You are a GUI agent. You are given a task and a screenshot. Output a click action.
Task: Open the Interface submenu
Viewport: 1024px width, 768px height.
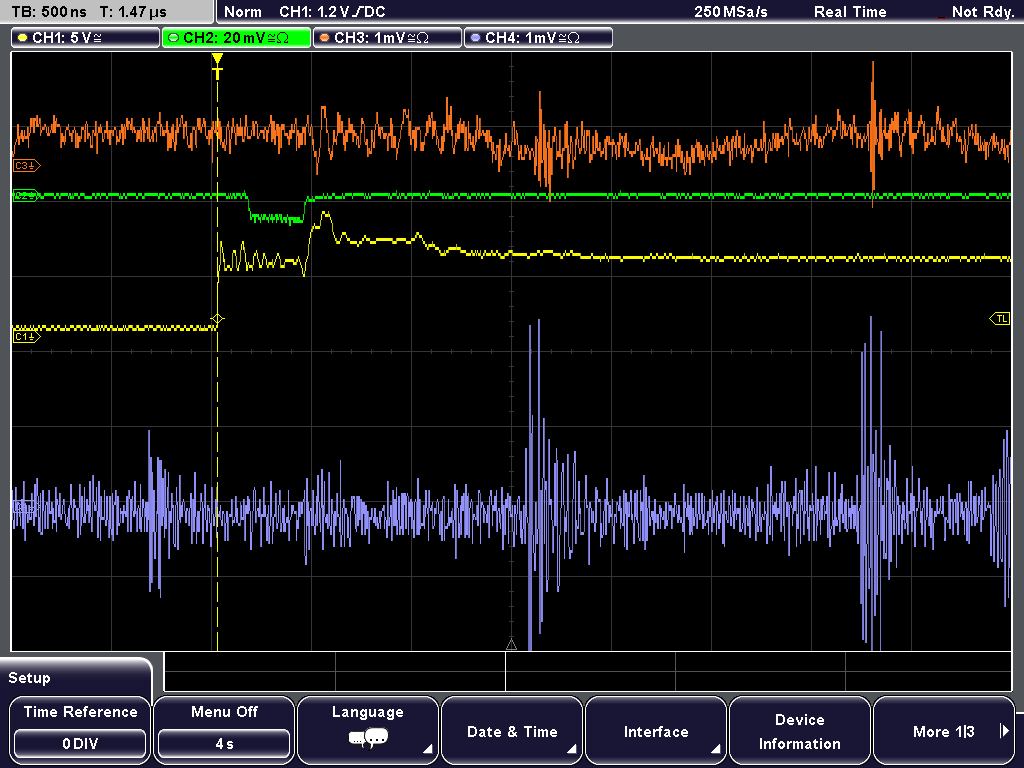pos(656,729)
